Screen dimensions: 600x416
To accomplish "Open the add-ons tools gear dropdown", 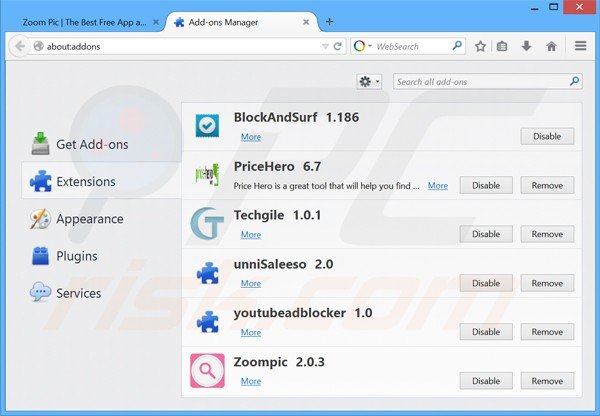I will click(x=369, y=82).
